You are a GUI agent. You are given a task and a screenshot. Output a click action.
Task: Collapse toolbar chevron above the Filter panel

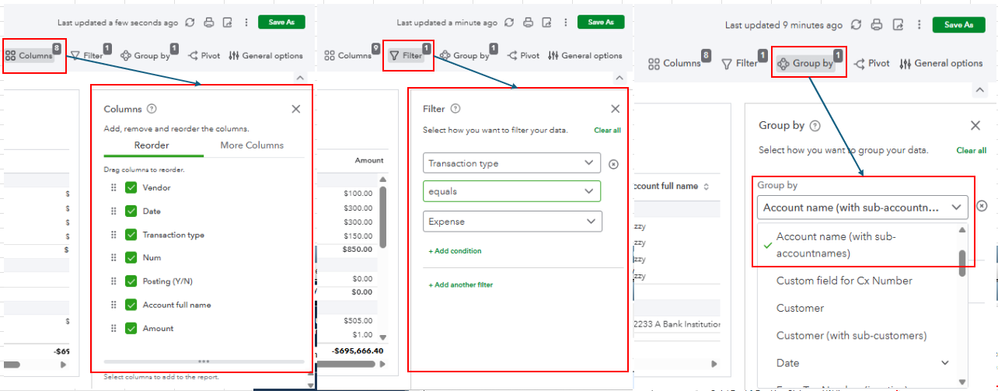(x=620, y=77)
